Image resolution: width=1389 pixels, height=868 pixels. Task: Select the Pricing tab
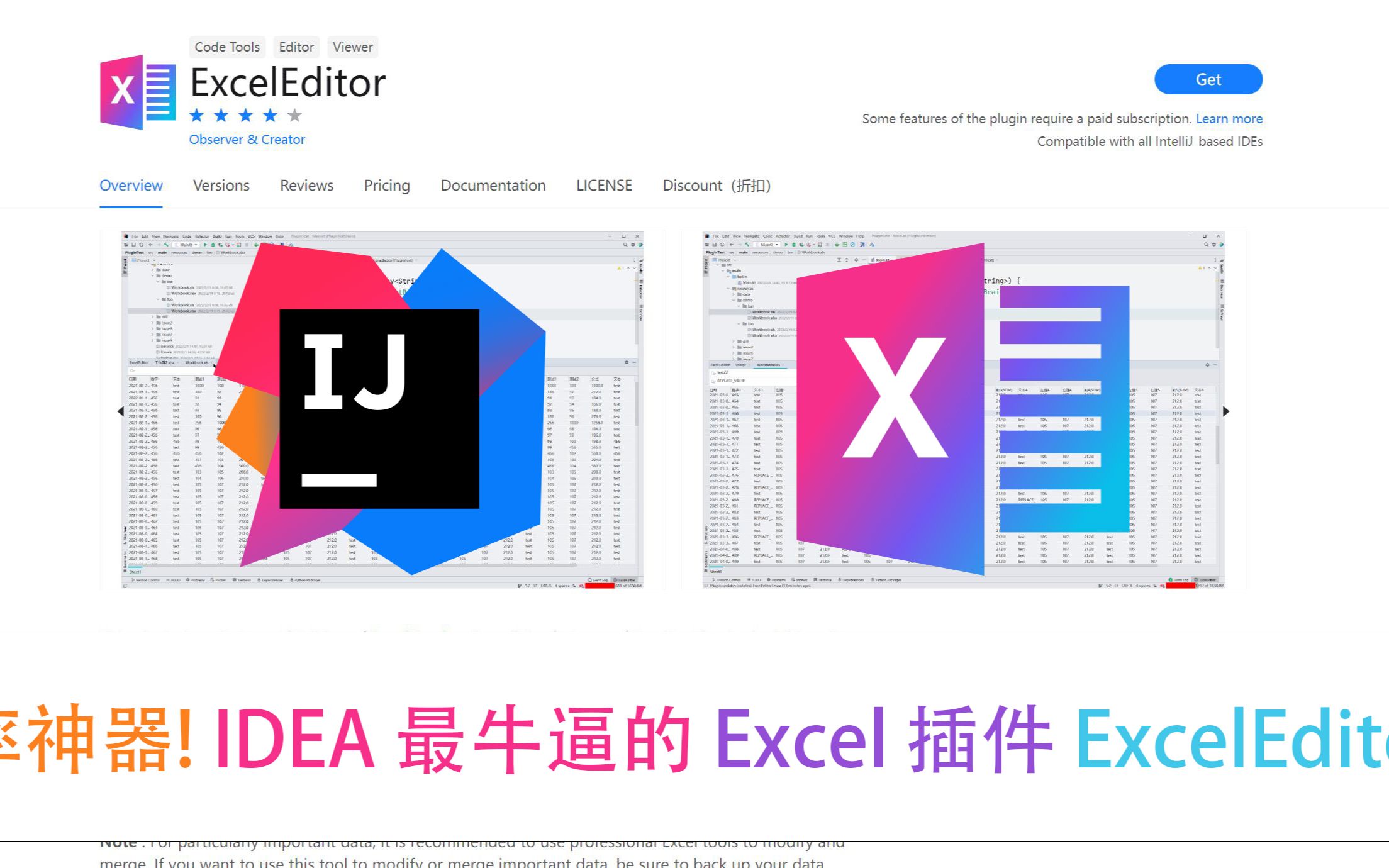[x=386, y=185]
